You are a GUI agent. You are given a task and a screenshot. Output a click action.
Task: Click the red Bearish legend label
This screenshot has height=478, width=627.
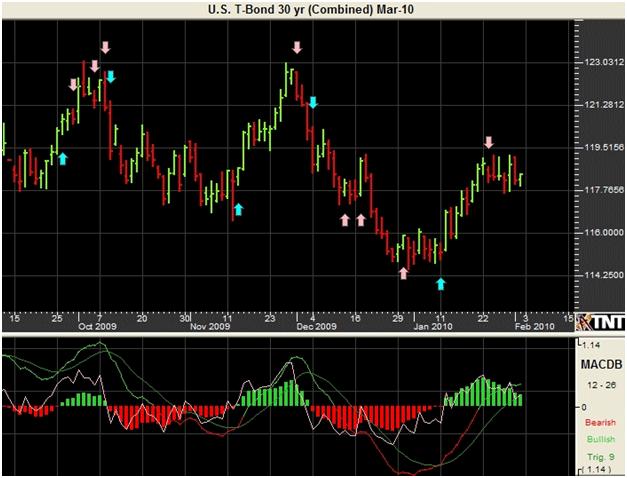point(600,422)
